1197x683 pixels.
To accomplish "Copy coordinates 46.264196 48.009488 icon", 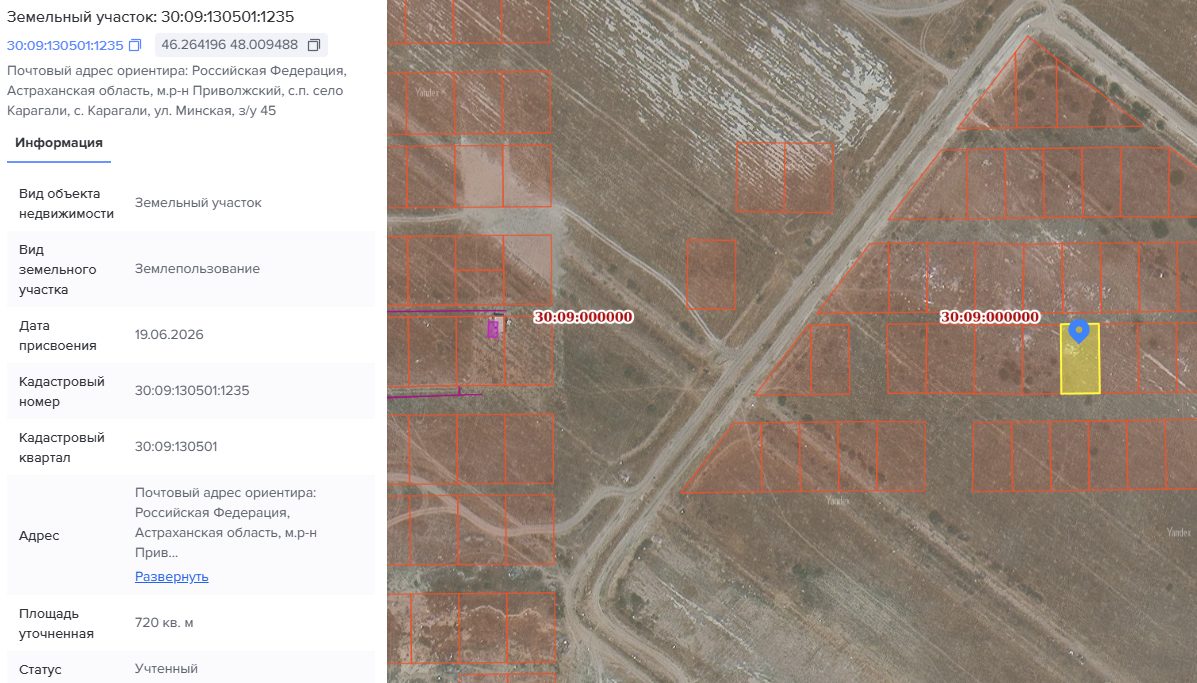I will [314, 45].
